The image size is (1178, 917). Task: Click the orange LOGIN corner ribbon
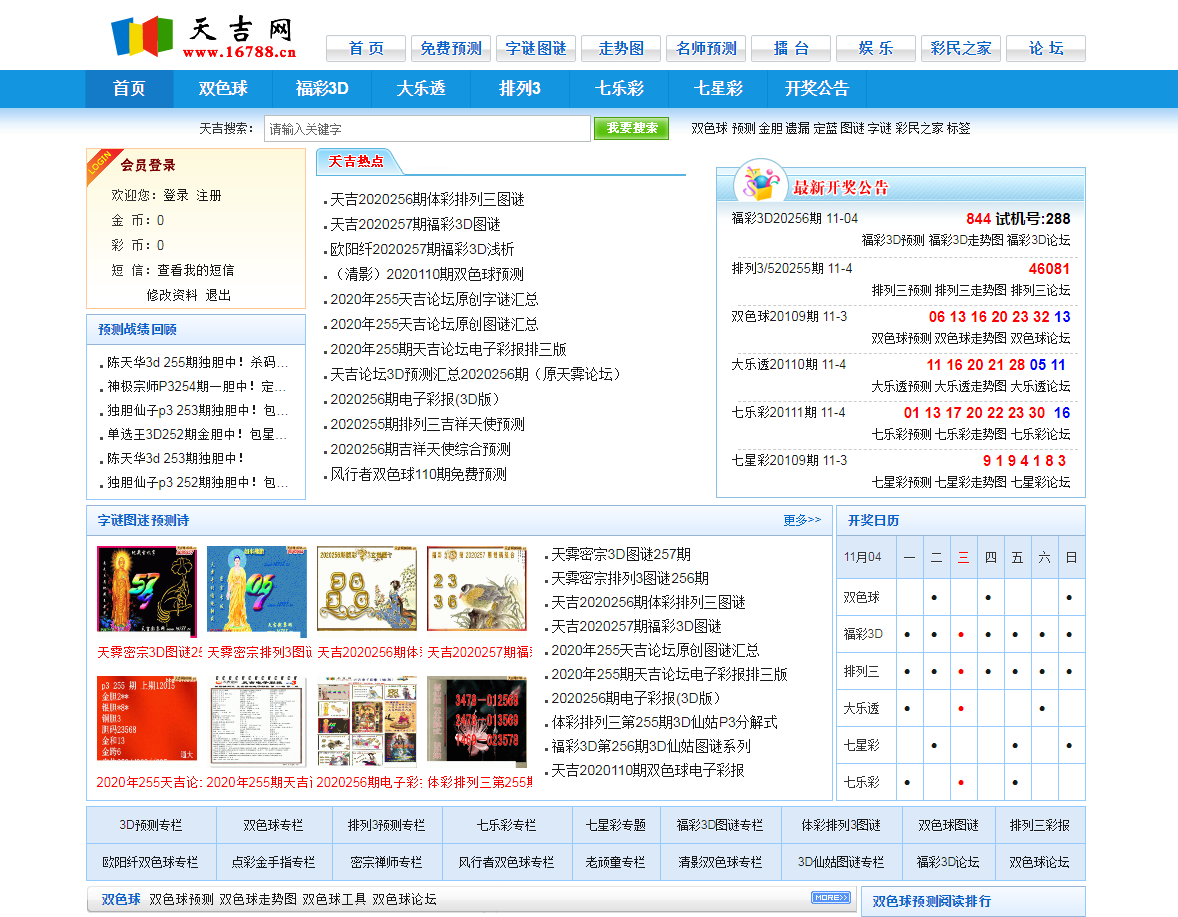click(100, 163)
